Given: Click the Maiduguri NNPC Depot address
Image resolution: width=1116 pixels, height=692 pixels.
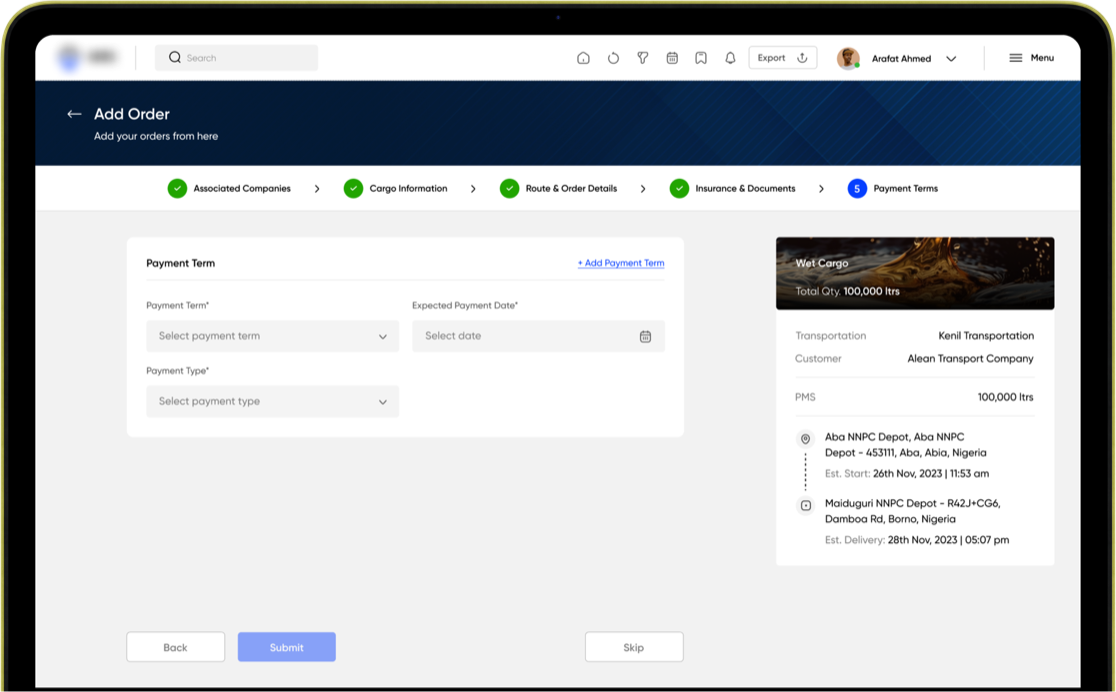Looking at the screenshot, I should click(x=912, y=511).
